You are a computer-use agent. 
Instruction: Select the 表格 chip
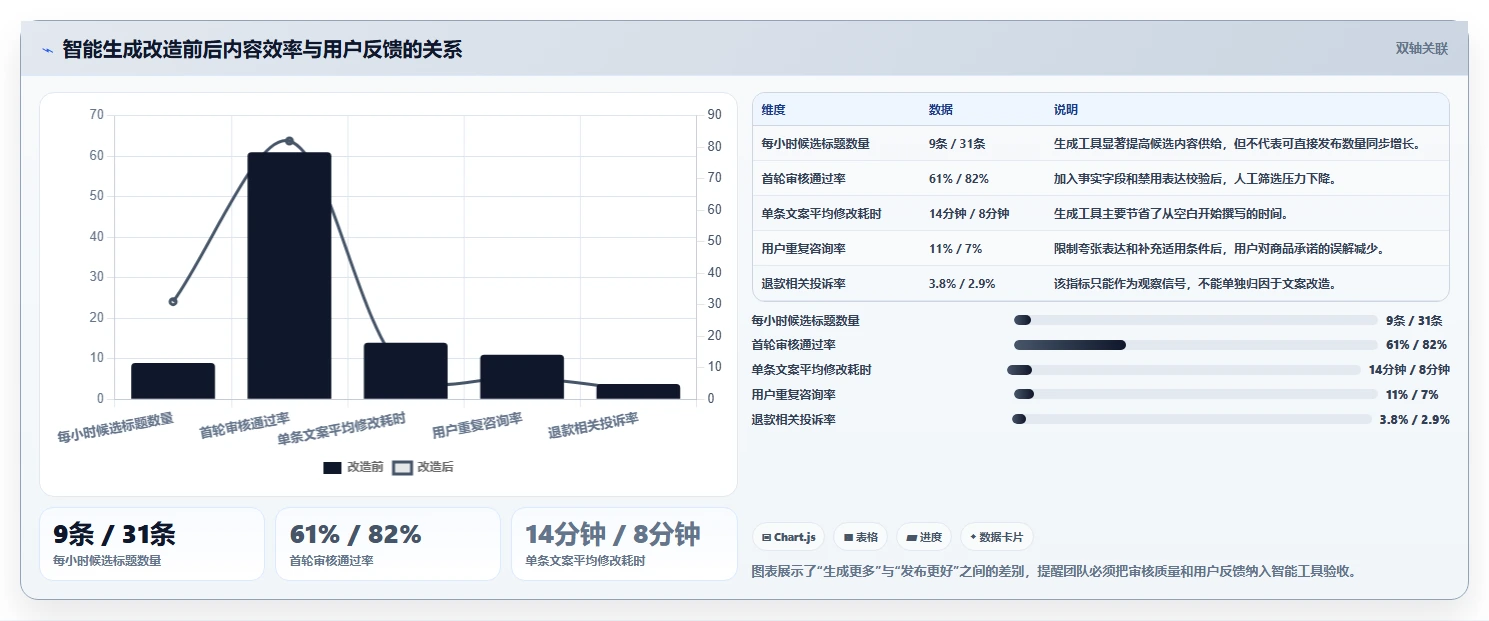[861, 537]
